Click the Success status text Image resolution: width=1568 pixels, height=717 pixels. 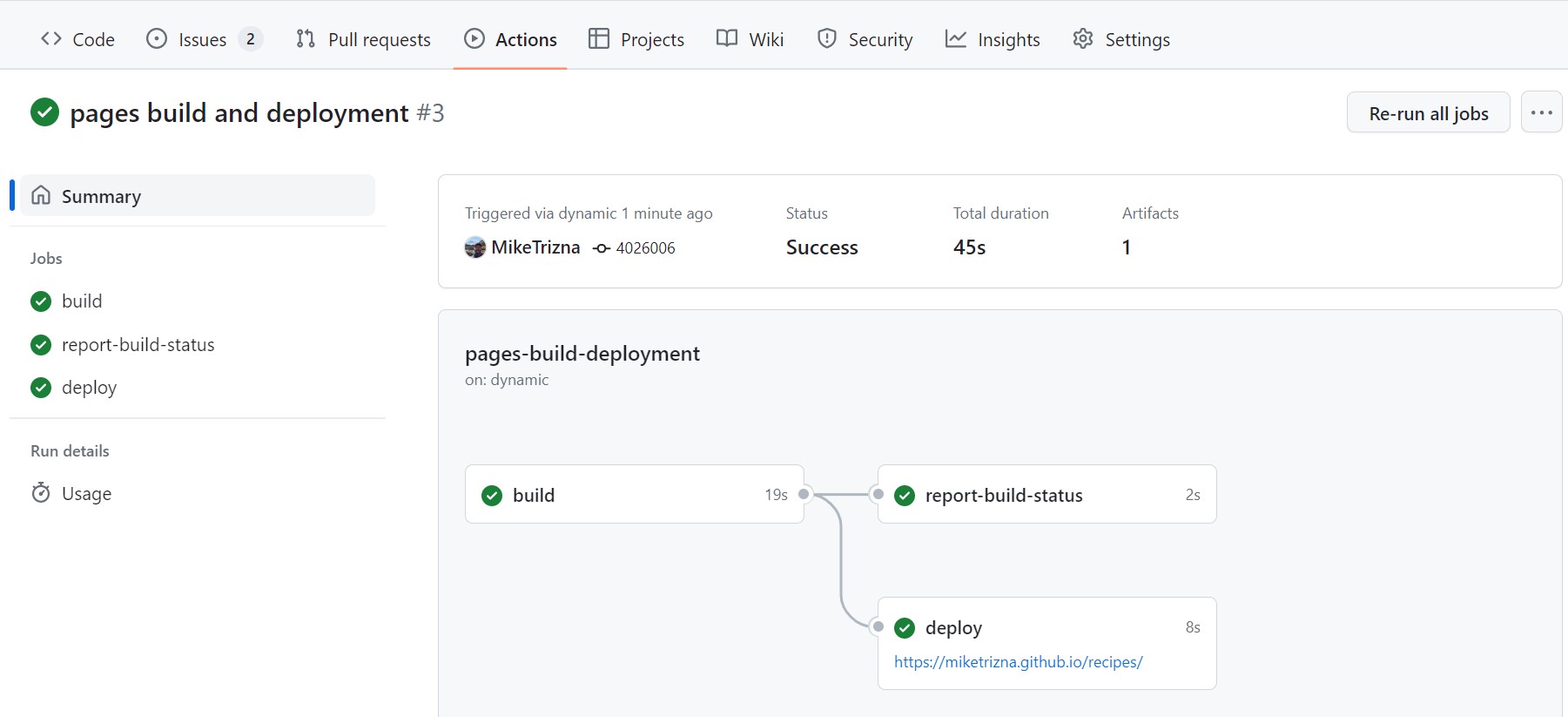point(822,247)
